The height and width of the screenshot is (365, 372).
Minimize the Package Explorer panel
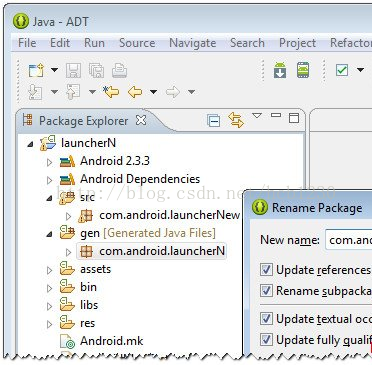coord(276,115)
